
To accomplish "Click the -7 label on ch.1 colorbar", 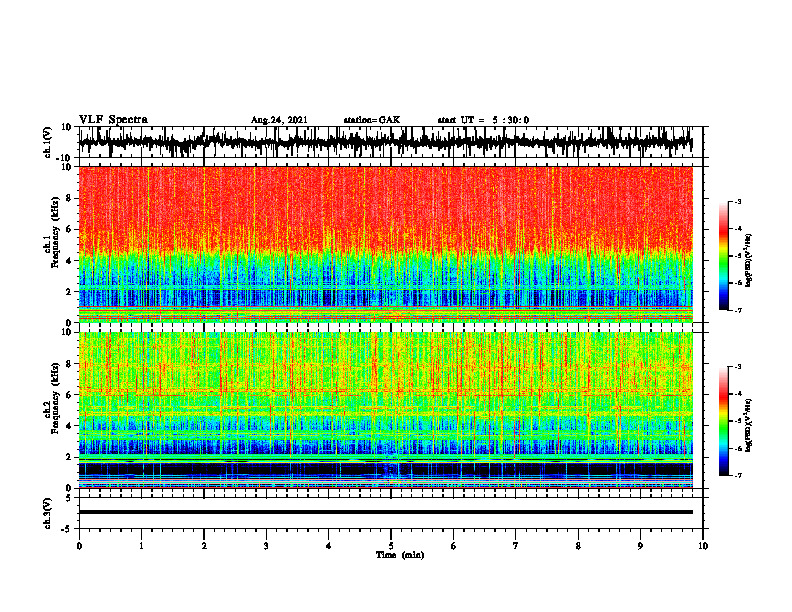I will (738, 310).
